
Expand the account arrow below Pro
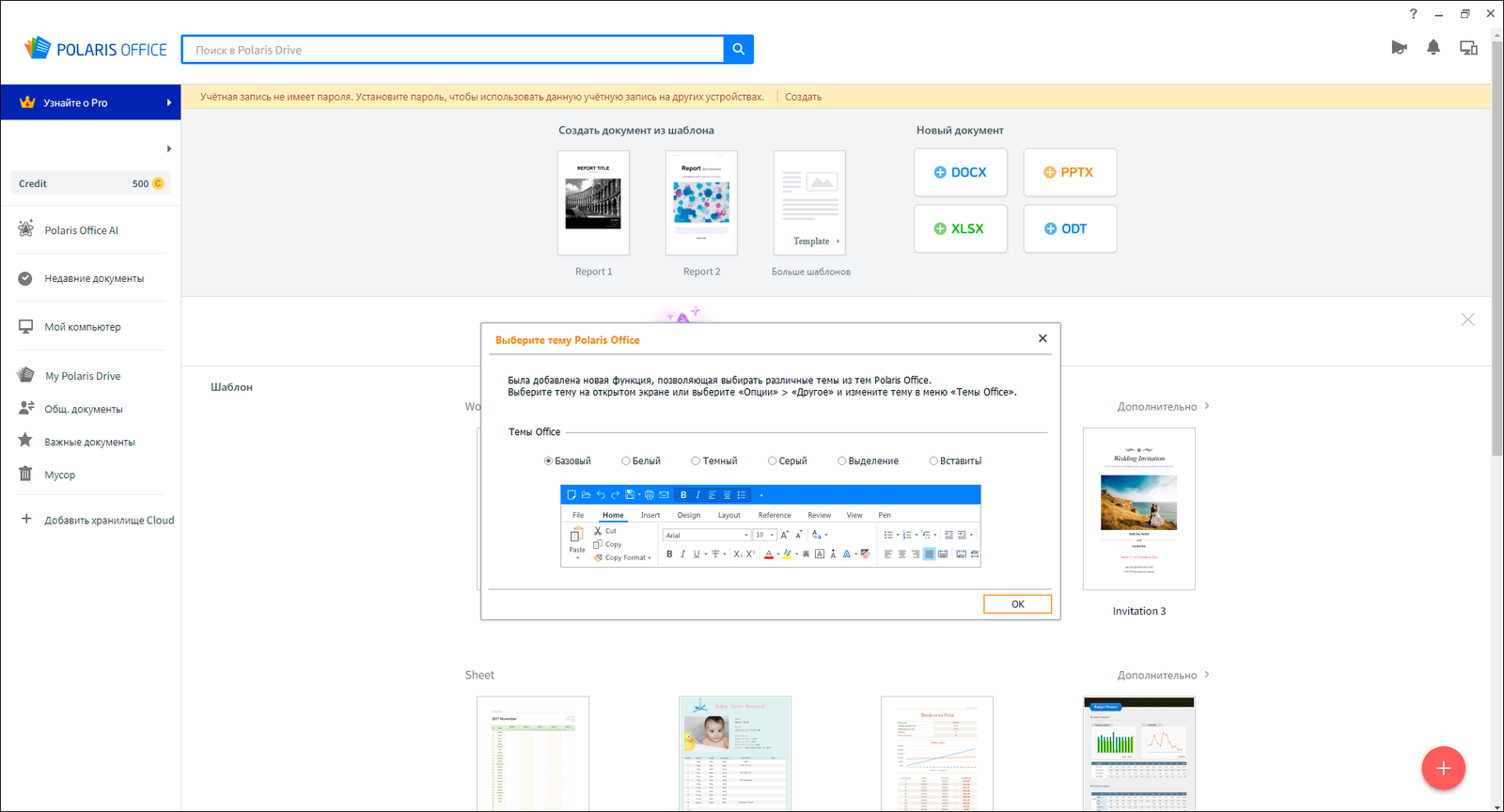point(169,148)
